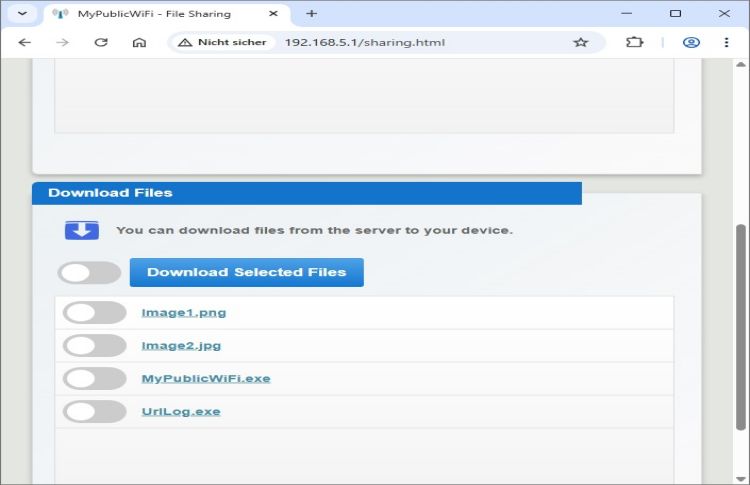Toggle selection for UrlLog.exe
This screenshot has width=750, height=485.
[95, 411]
